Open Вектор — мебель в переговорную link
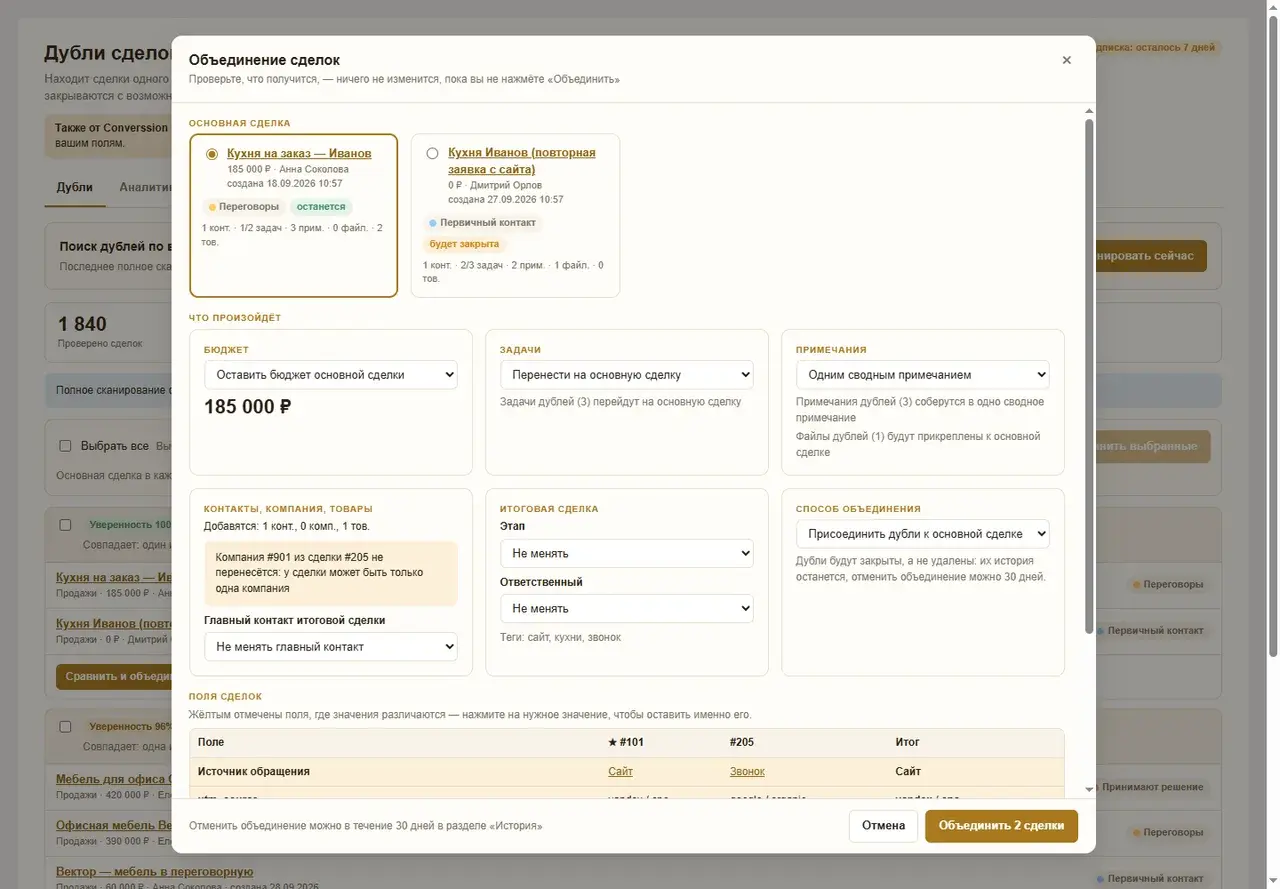 coord(154,872)
